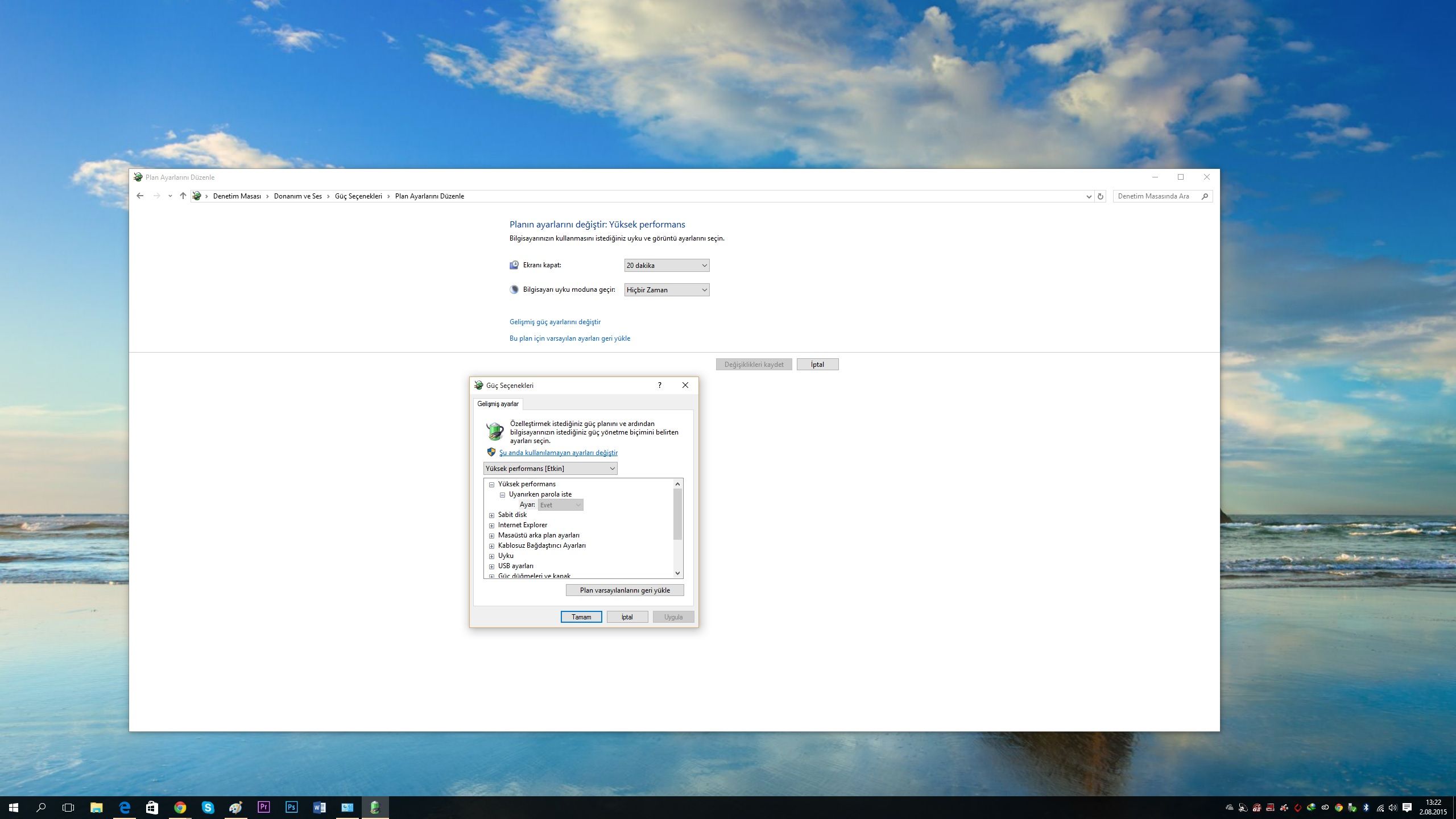
Task: Click the help question mark in Güç Seçenekleri
Action: (x=659, y=385)
